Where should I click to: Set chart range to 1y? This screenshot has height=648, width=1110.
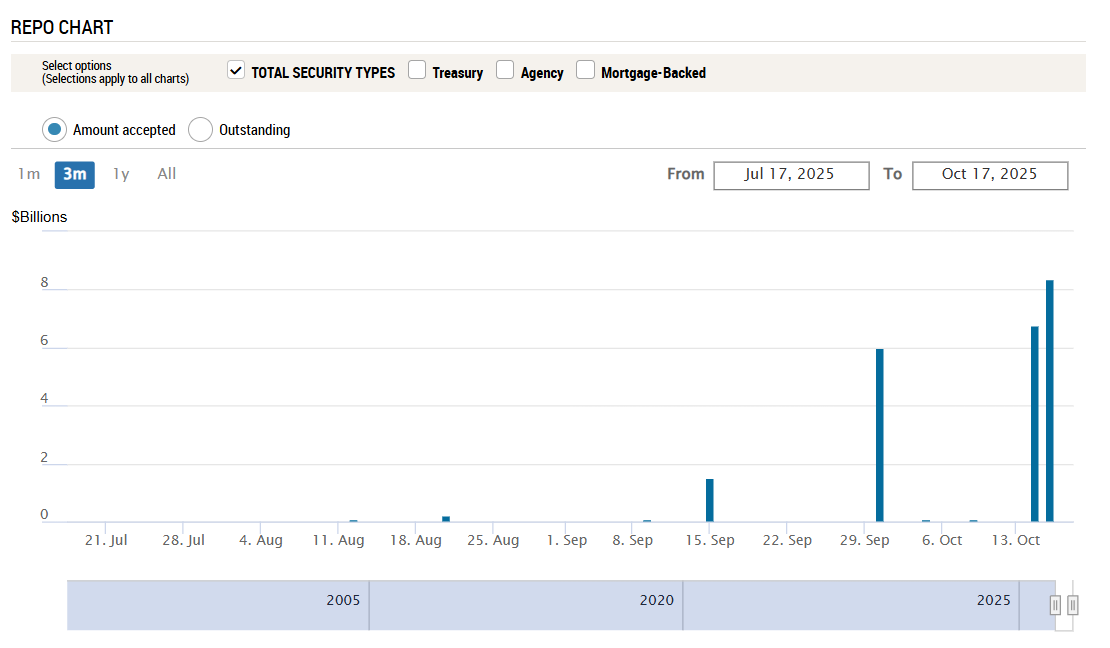(x=121, y=174)
